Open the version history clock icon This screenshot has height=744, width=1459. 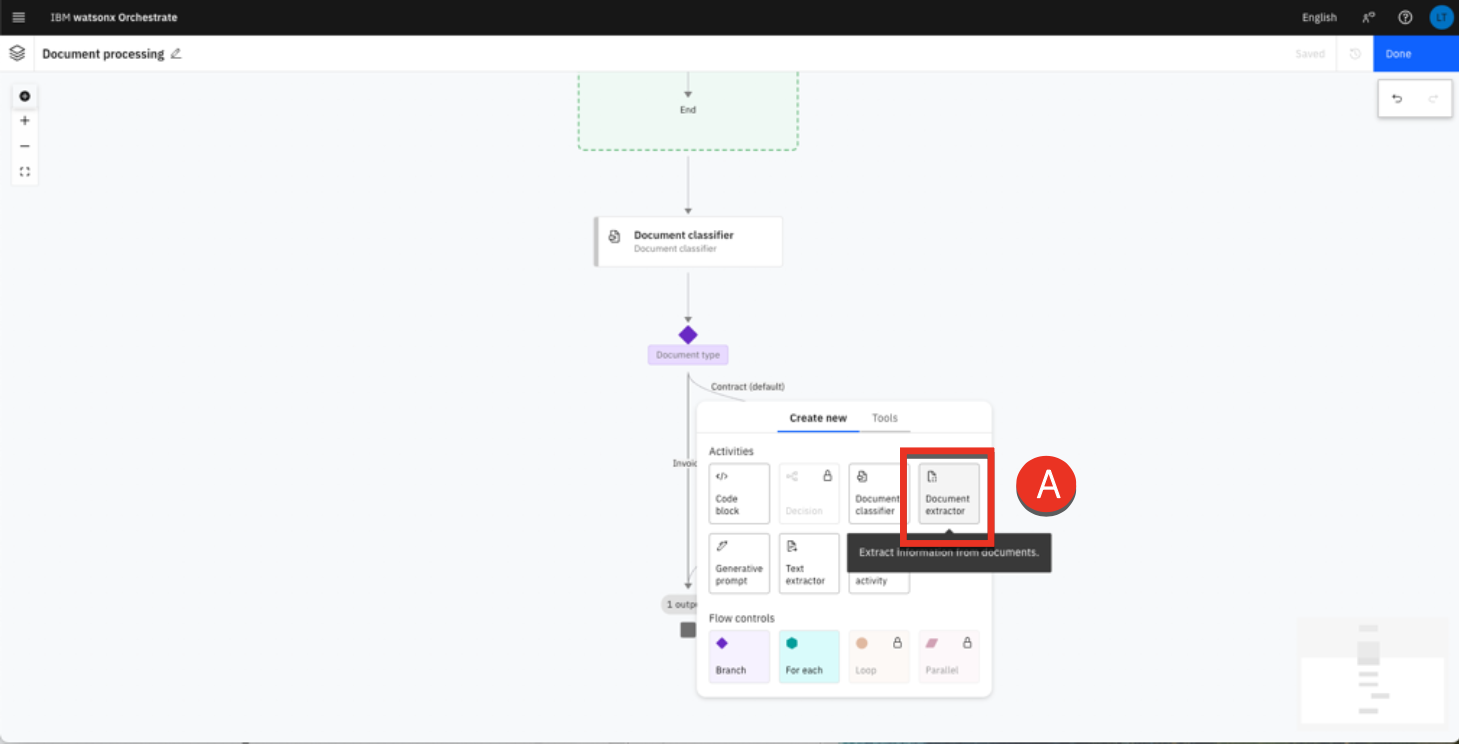point(1355,54)
